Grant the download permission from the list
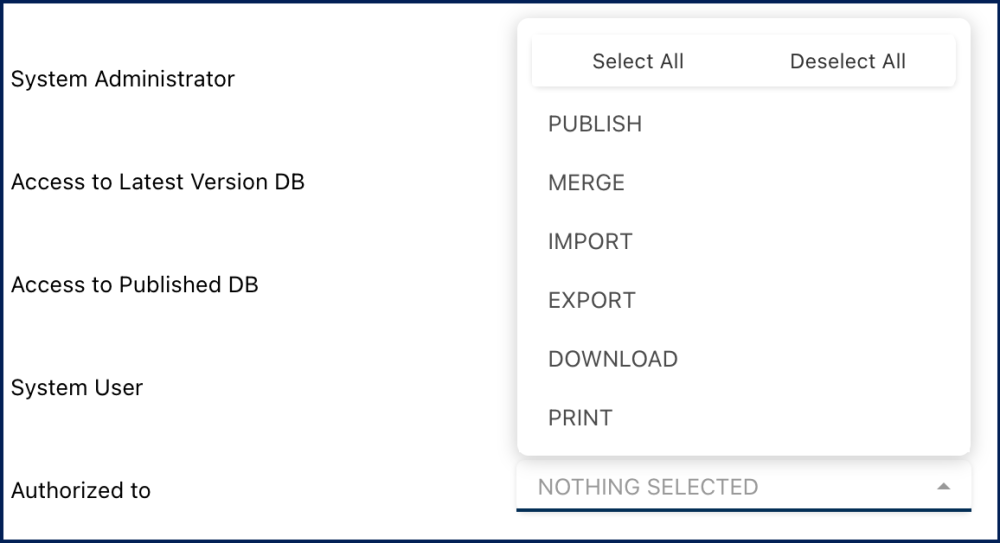The width and height of the screenshot is (1000, 543). coord(613,359)
